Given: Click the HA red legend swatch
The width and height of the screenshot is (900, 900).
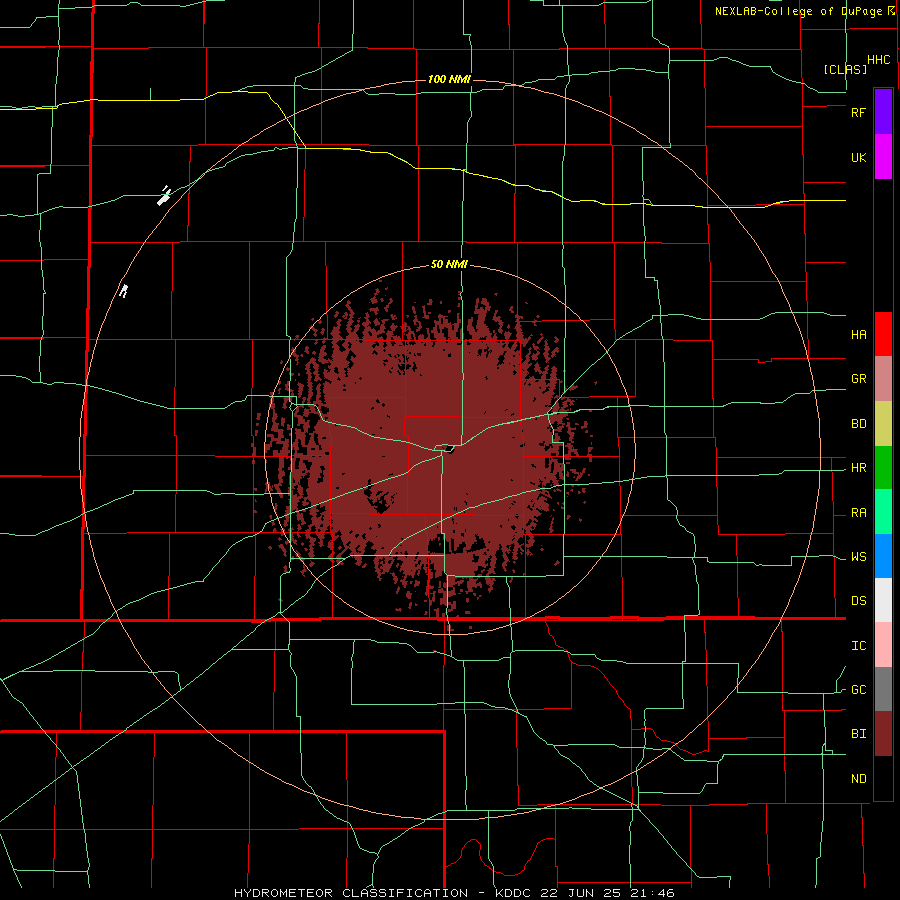Looking at the screenshot, I should [x=883, y=334].
